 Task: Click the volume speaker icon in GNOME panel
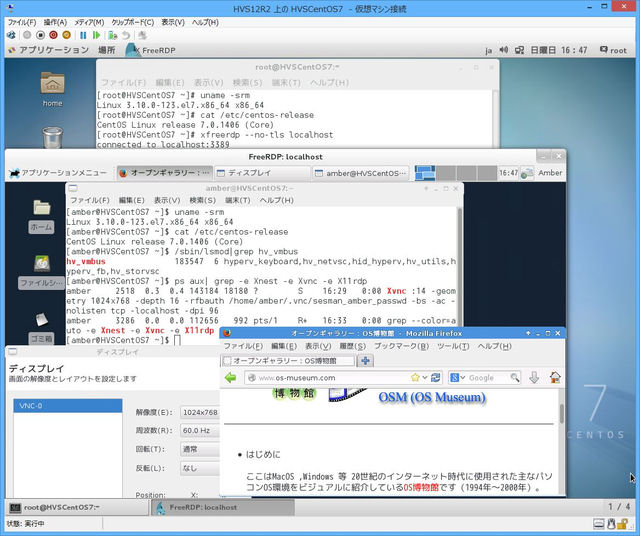tap(504, 50)
